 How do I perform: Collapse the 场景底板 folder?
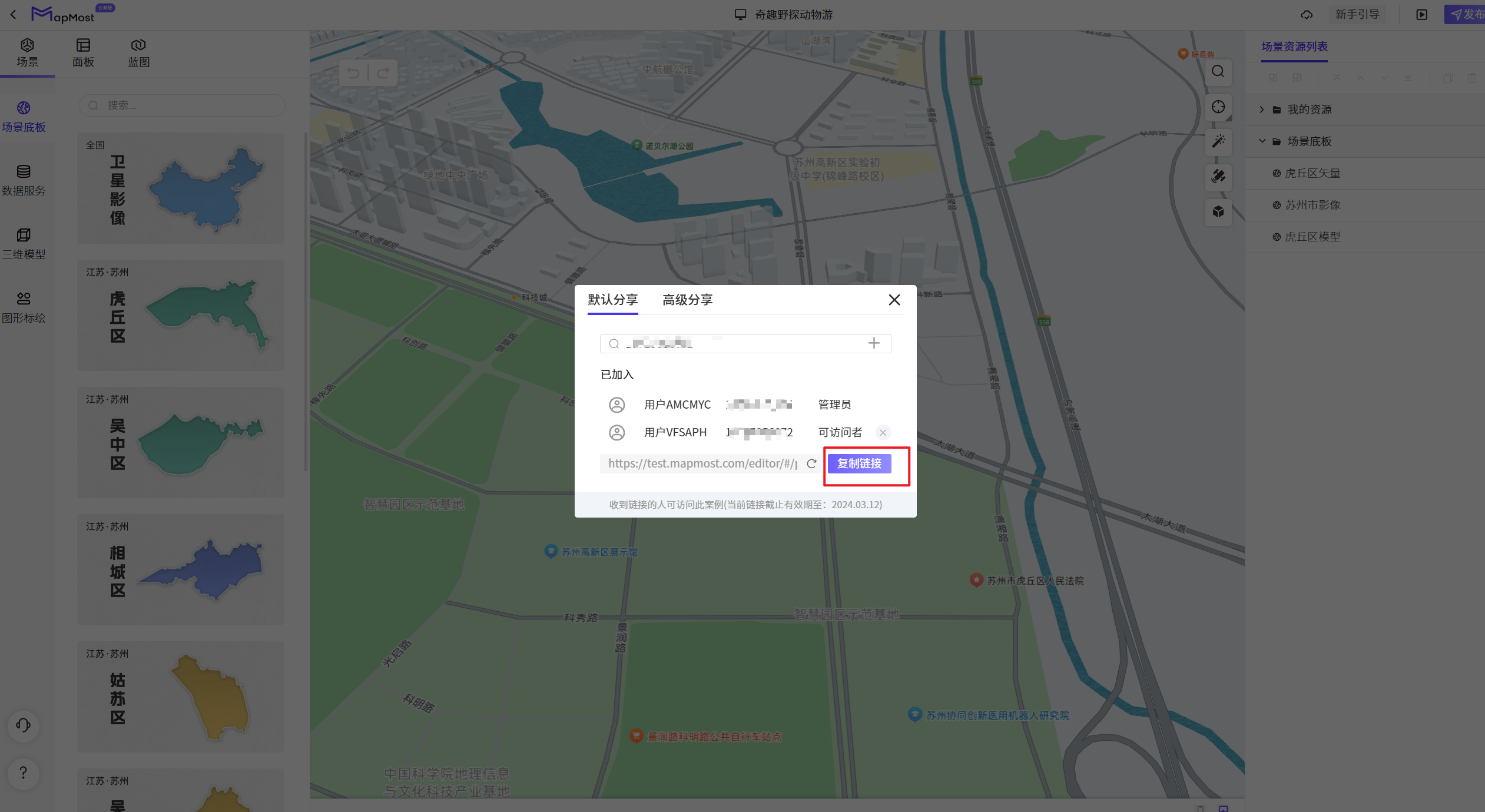tap(1262, 141)
